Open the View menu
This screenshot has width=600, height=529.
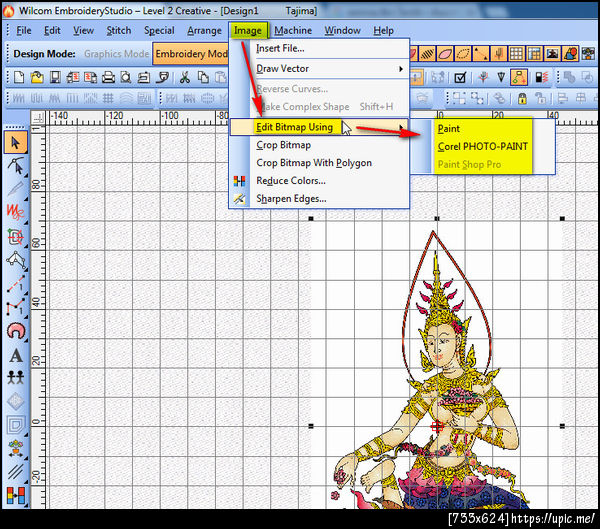[83, 30]
